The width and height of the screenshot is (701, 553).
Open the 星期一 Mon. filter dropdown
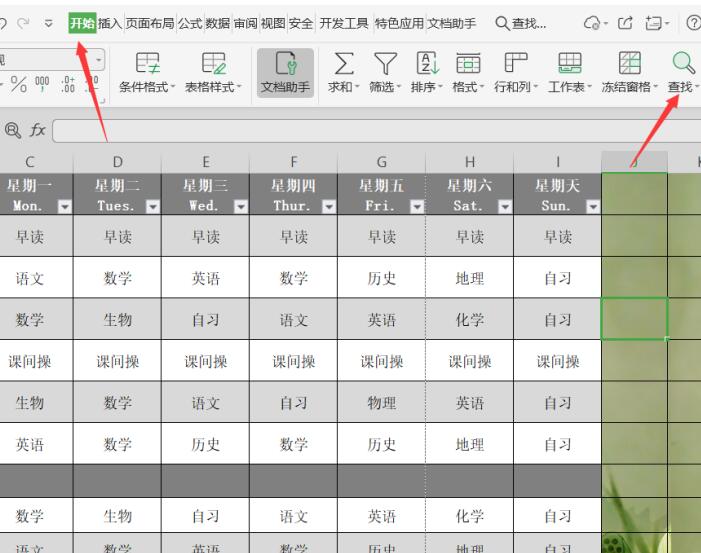coord(64,207)
